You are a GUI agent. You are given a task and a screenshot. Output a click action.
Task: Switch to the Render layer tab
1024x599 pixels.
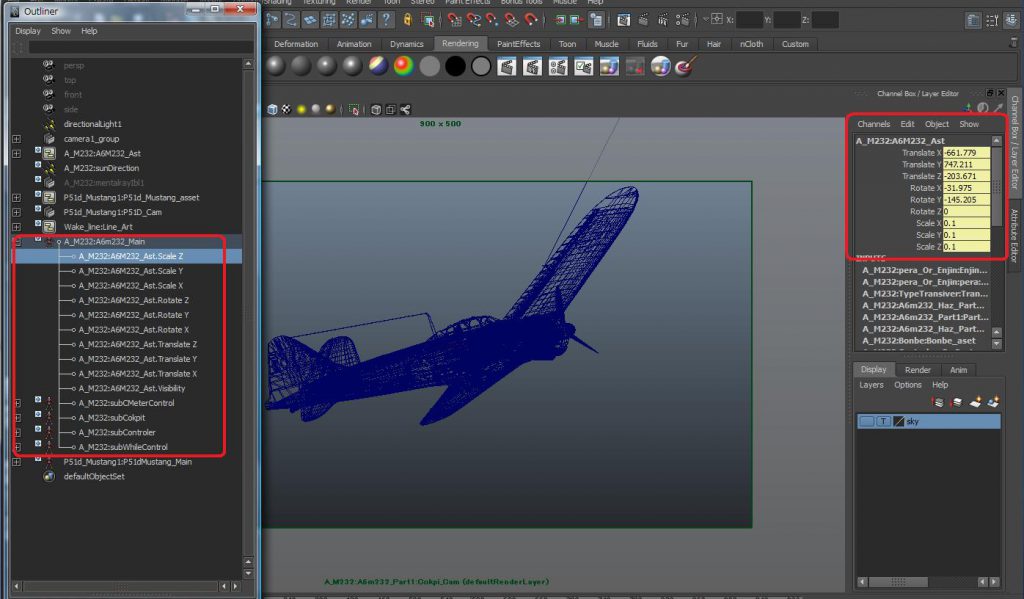click(918, 370)
